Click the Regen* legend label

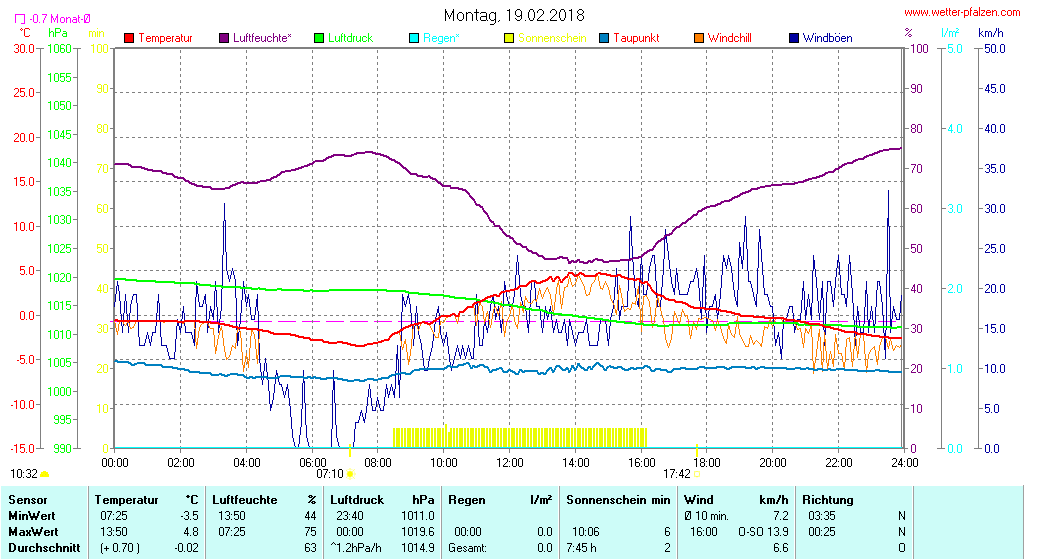441,38
